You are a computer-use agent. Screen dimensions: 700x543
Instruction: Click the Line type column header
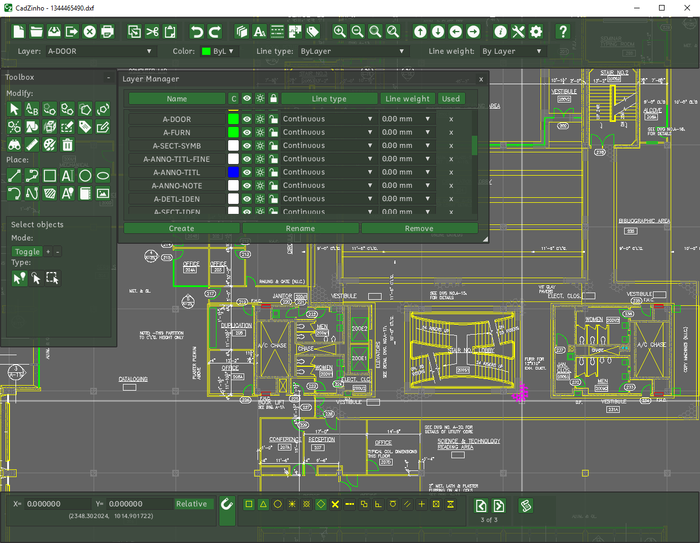pos(329,99)
